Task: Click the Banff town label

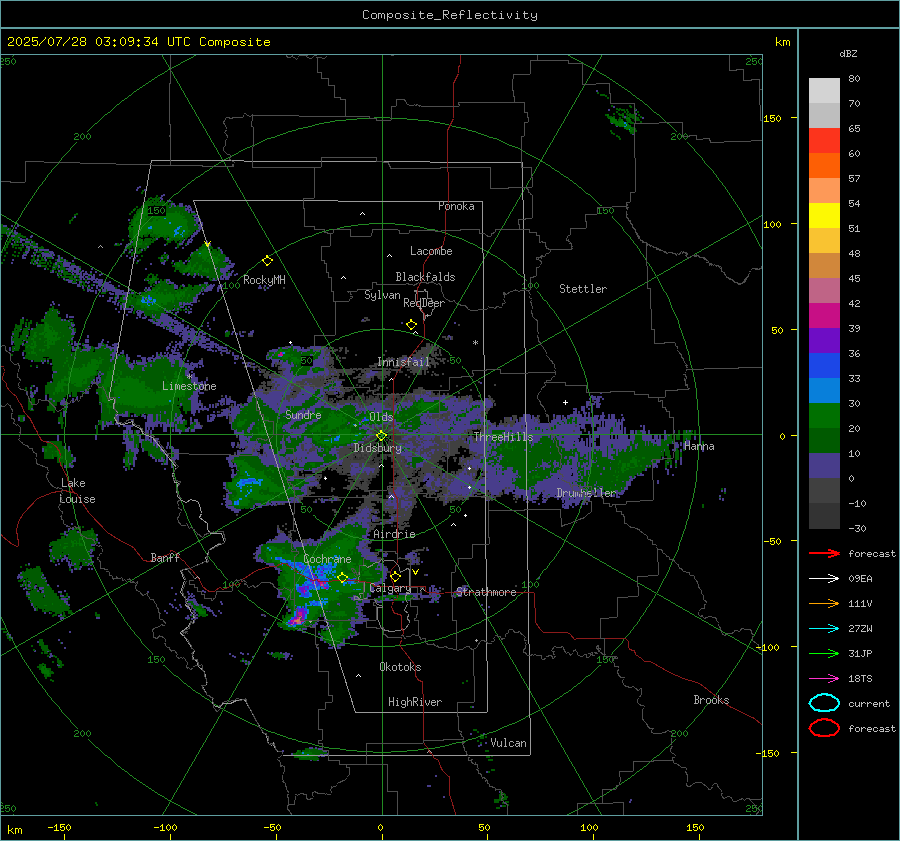Action: (x=165, y=557)
